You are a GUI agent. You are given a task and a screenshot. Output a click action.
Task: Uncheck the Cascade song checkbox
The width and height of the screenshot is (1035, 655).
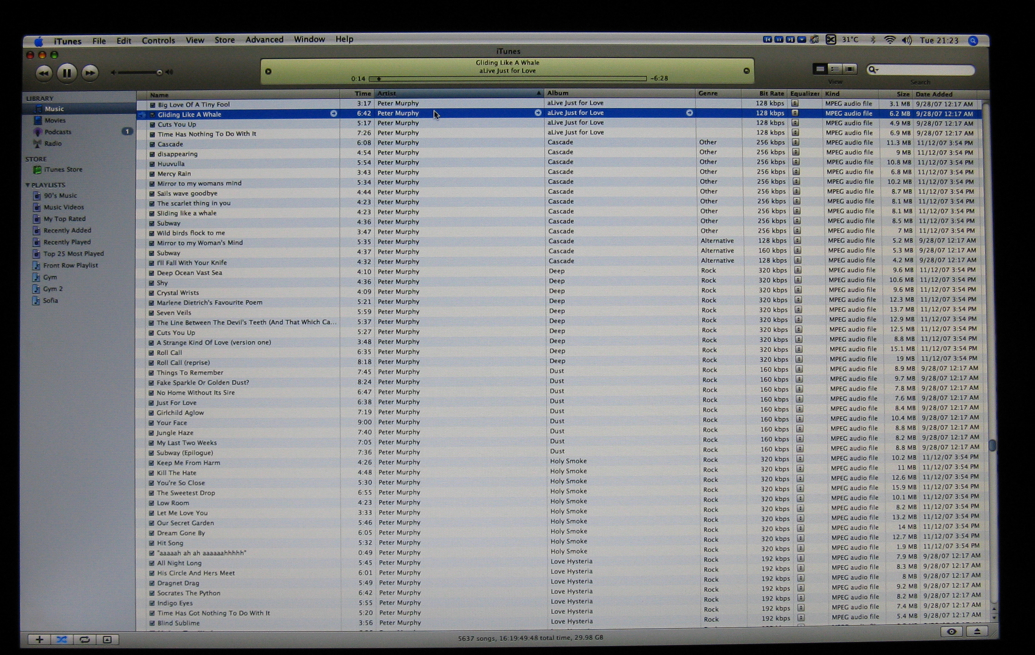[x=152, y=144]
